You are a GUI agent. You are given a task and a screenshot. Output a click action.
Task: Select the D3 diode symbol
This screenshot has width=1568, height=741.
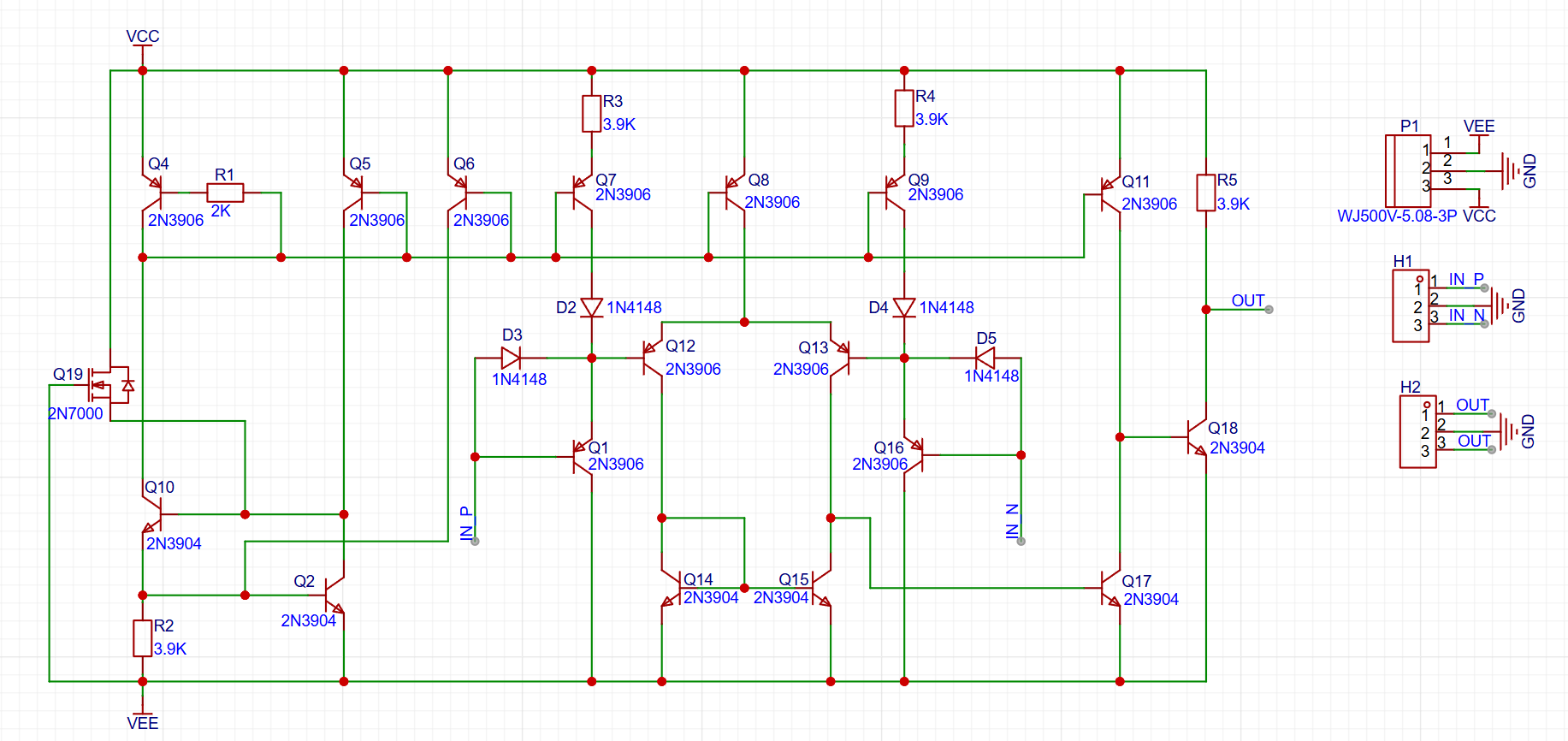(511, 358)
